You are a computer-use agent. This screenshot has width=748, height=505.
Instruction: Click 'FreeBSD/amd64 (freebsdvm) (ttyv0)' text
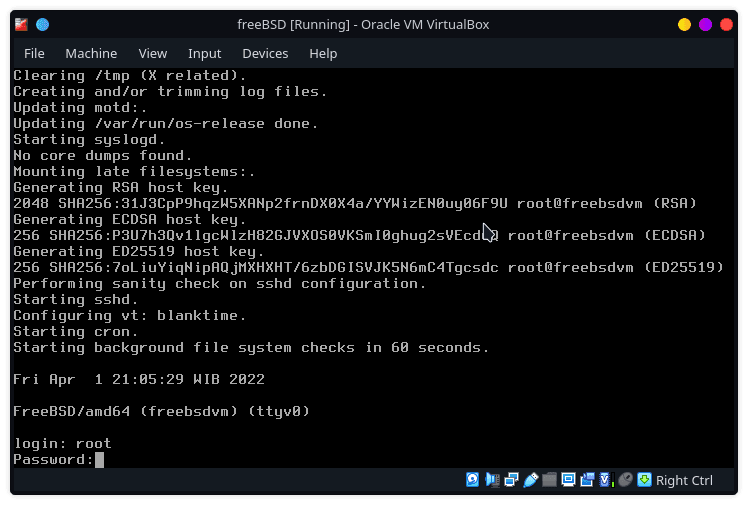(161, 411)
